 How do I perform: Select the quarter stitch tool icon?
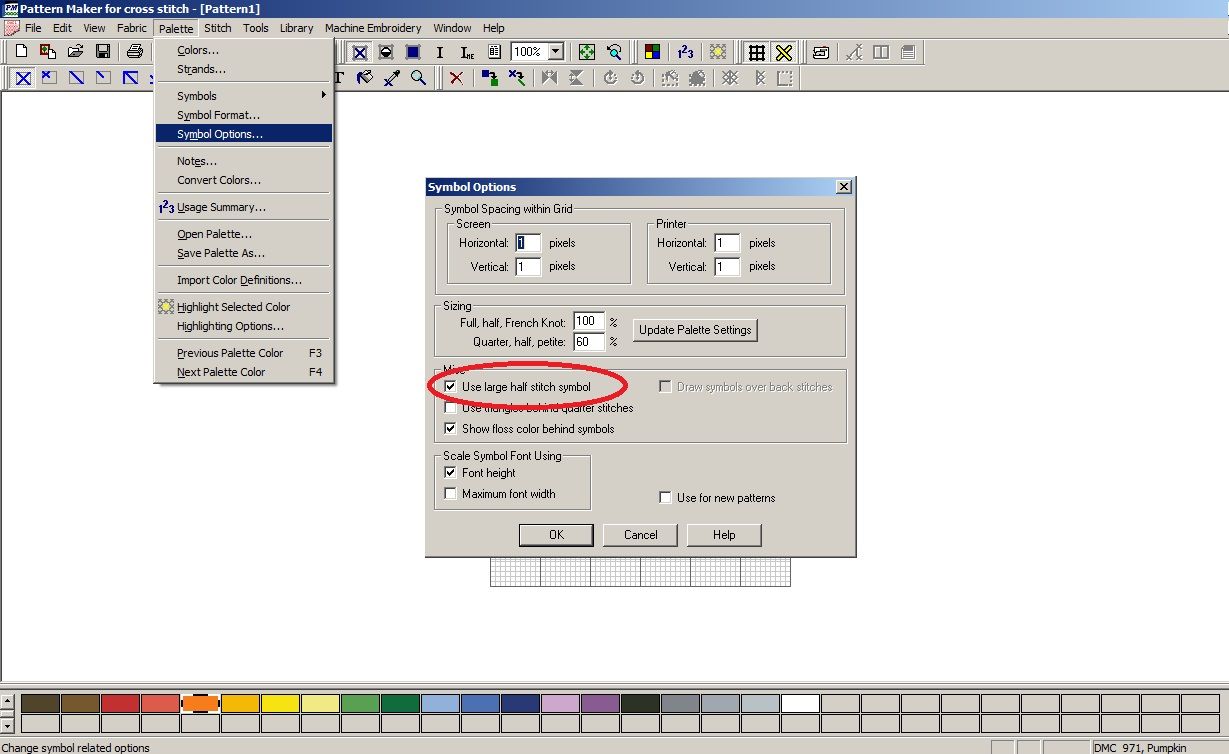pyautogui.click(x=103, y=77)
